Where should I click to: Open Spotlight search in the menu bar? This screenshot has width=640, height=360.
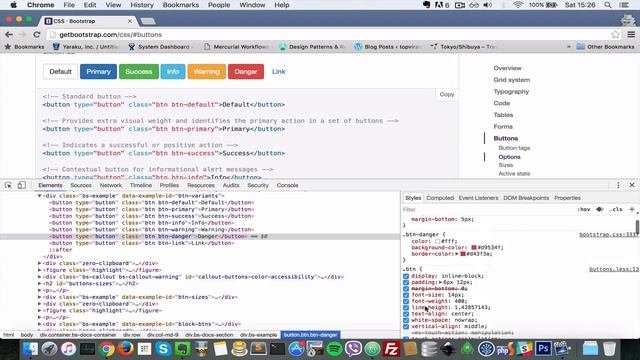608,5
